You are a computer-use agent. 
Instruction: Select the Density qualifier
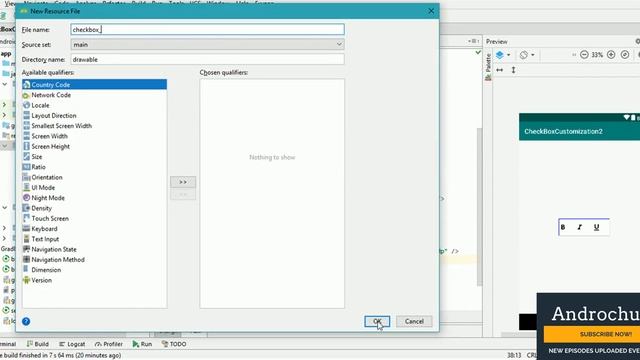[x=94, y=208]
